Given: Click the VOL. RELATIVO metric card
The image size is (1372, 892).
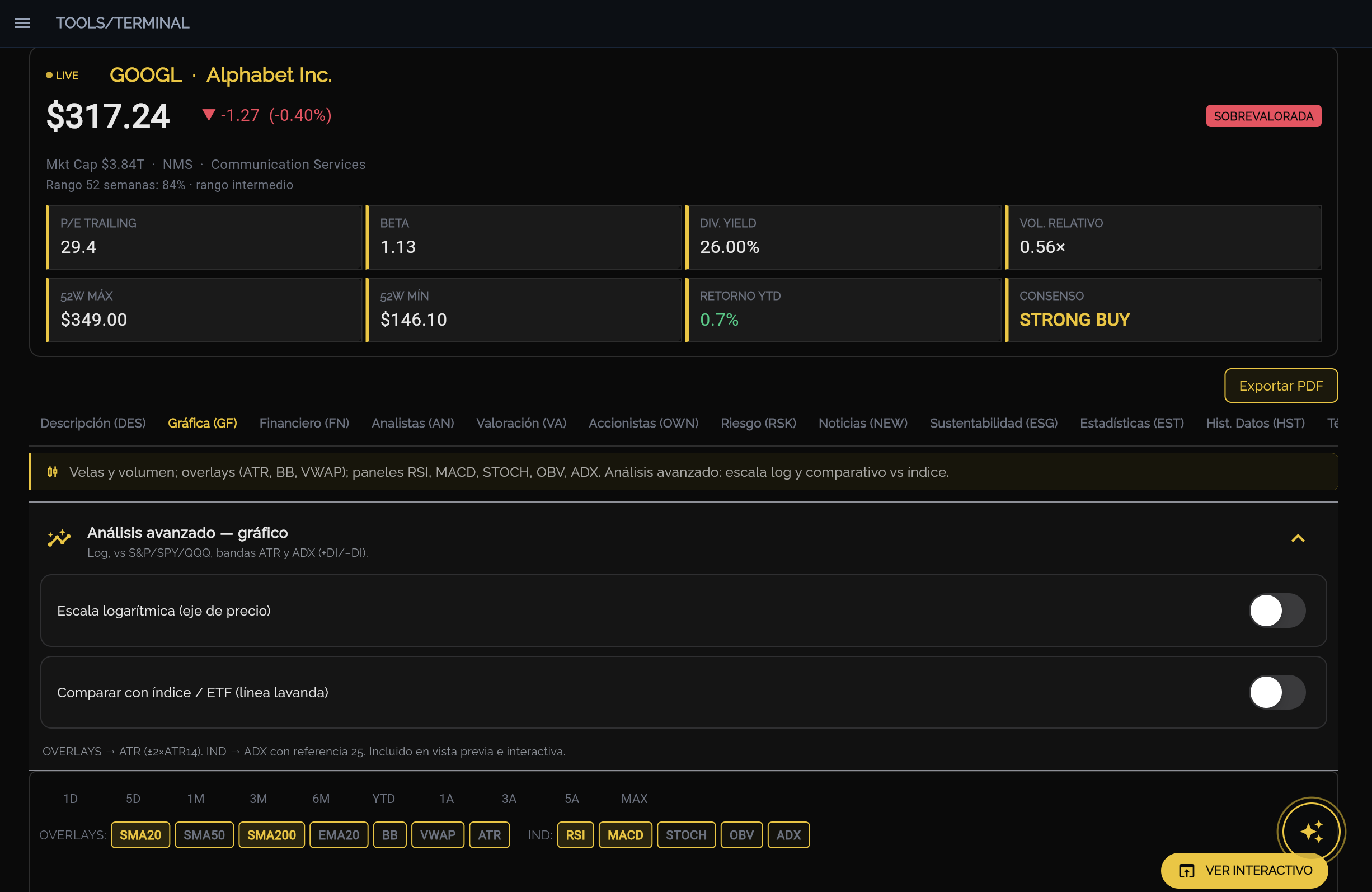Looking at the screenshot, I should 1163,237.
